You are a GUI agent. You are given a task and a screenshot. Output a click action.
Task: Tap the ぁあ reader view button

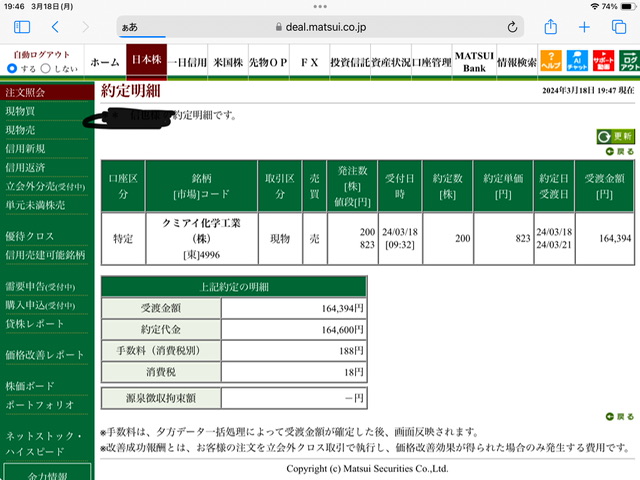[129, 27]
